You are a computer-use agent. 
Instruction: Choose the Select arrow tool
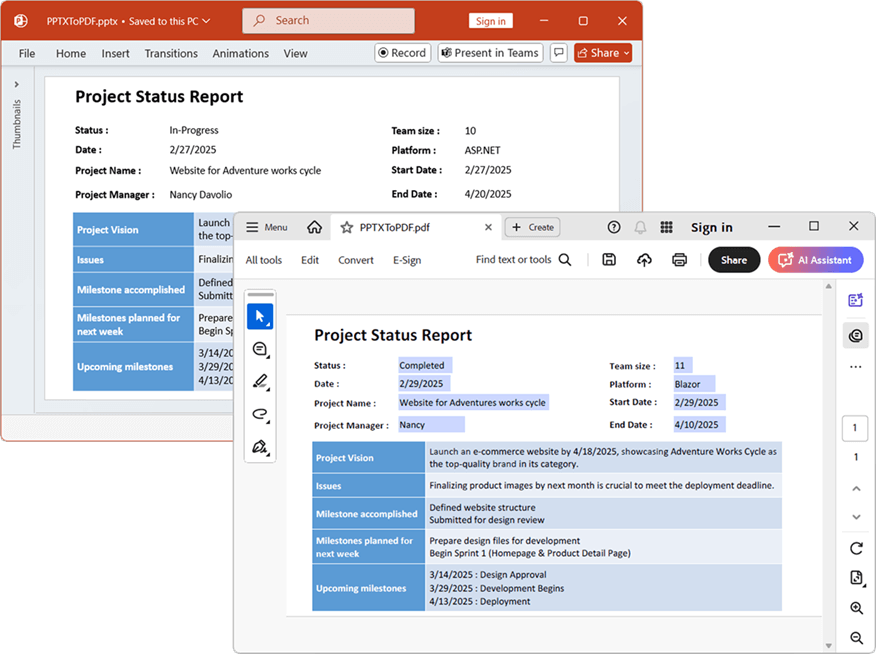260,317
